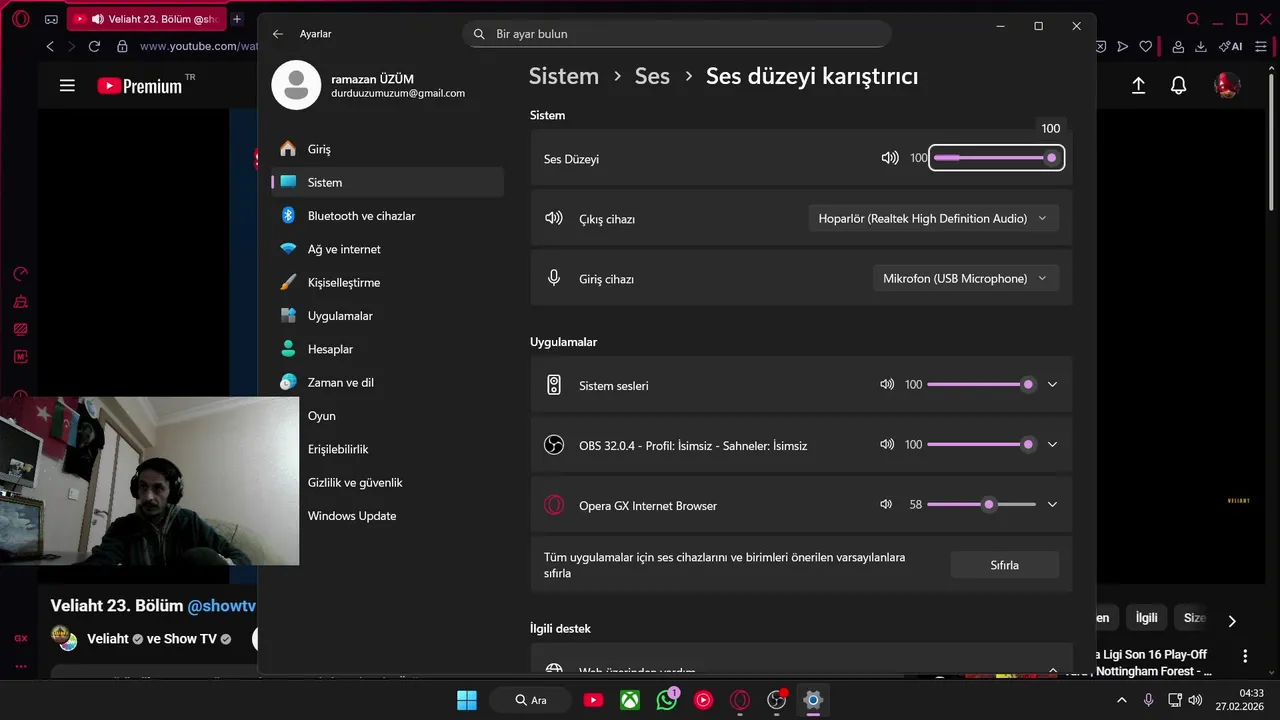This screenshot has height=720, width=1280.
Task: Show more chips with YouTube right arrow
Action: [1232, 621]
